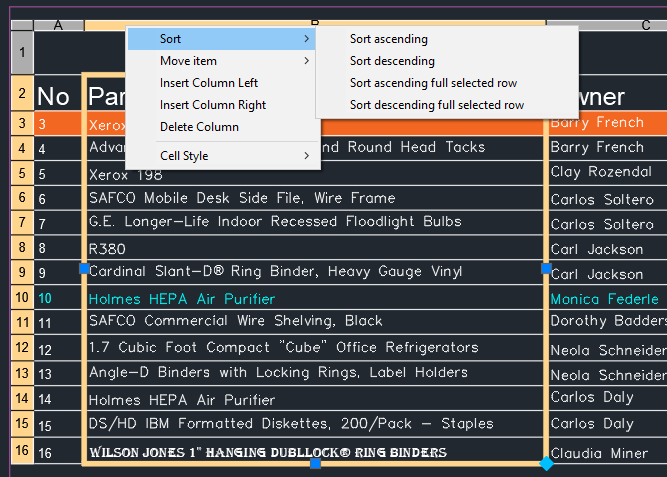667x477 pixels.
Task: Select row header 12
Action: [x=22, y=347]
